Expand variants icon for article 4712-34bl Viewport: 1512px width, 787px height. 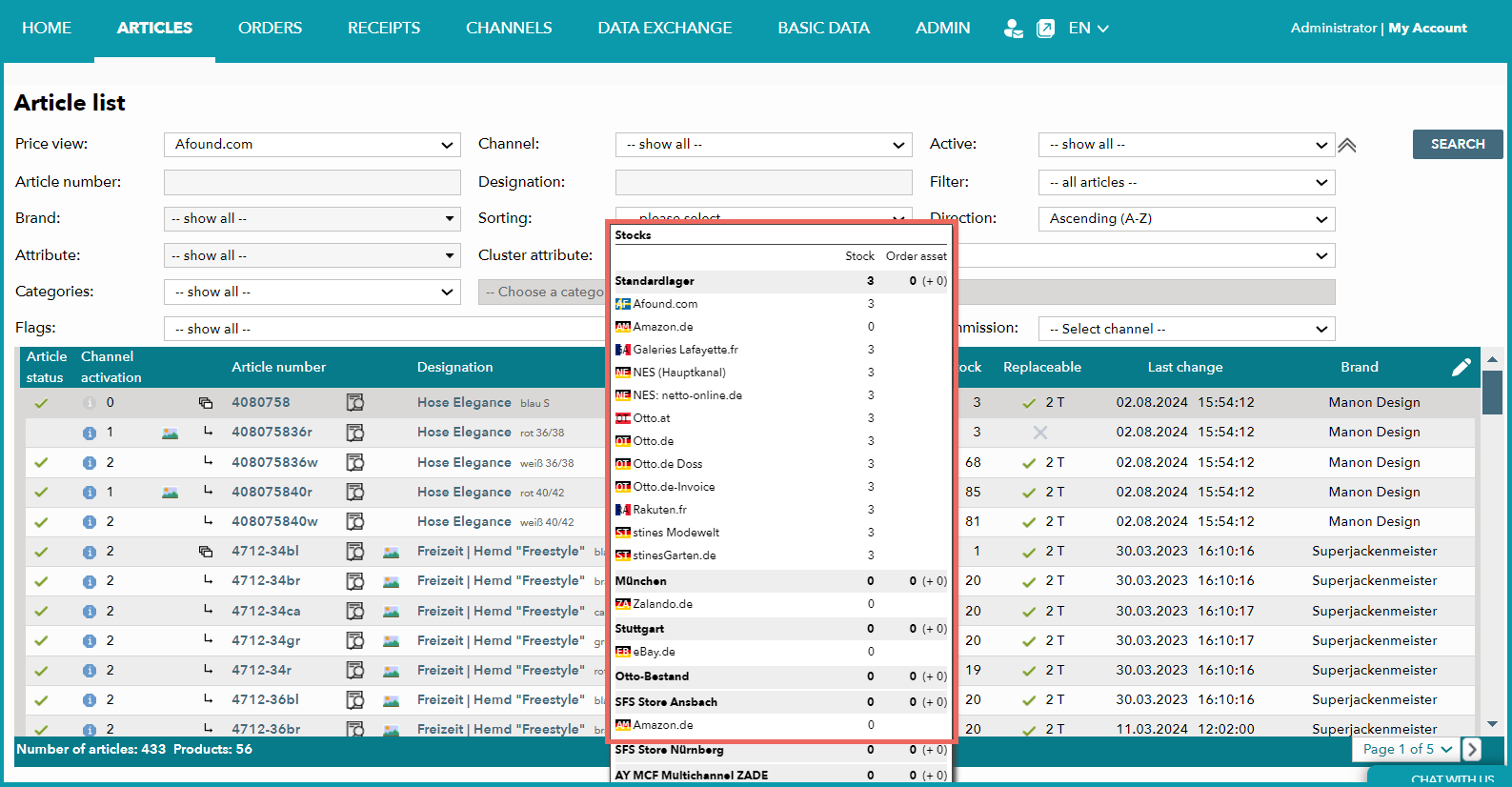205,552
